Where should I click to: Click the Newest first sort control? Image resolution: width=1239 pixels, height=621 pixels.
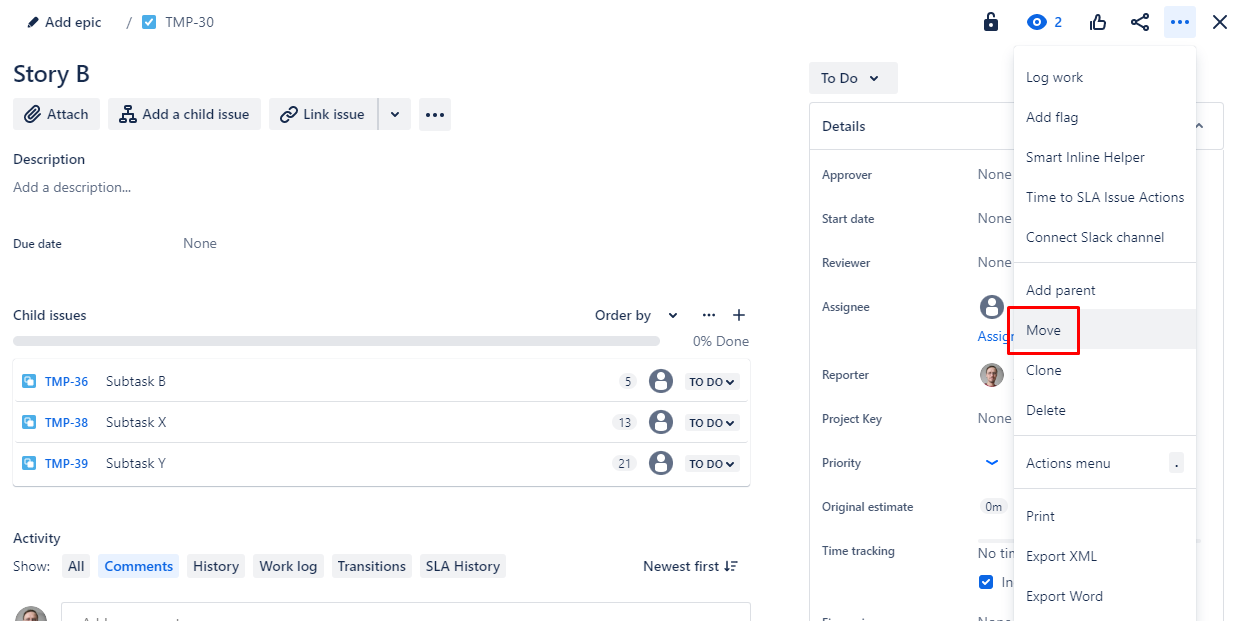point(689,566)
